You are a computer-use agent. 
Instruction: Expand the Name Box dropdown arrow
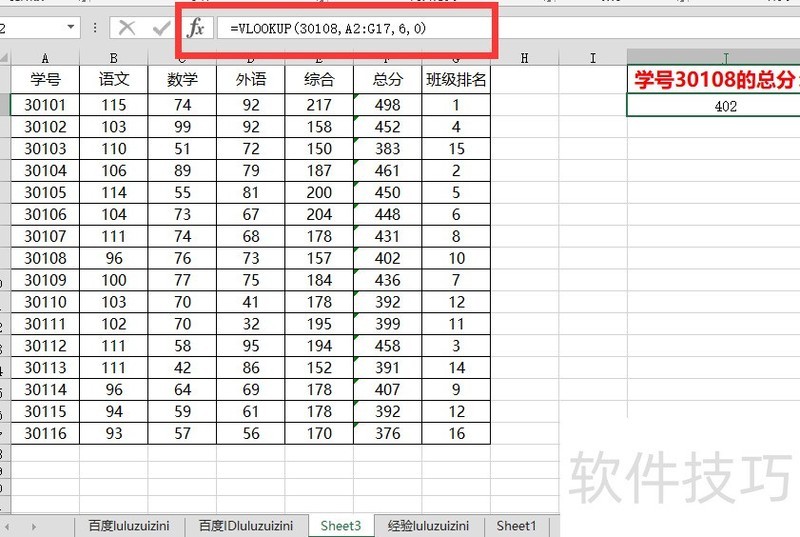tap(71, 28)
